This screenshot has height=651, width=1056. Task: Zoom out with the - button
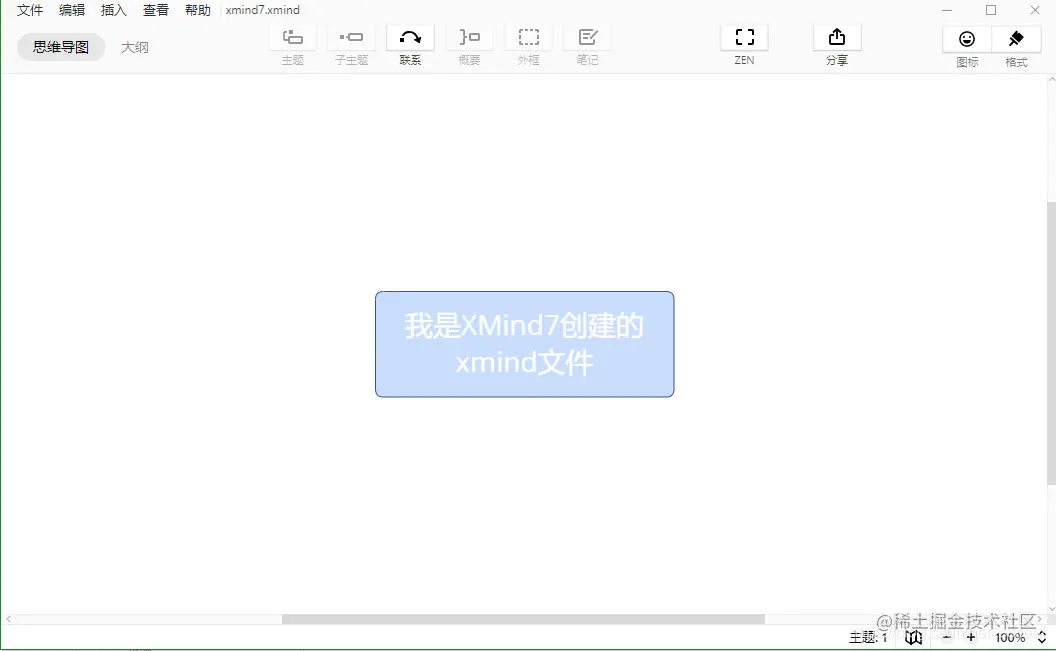click(x=946, y=637)
